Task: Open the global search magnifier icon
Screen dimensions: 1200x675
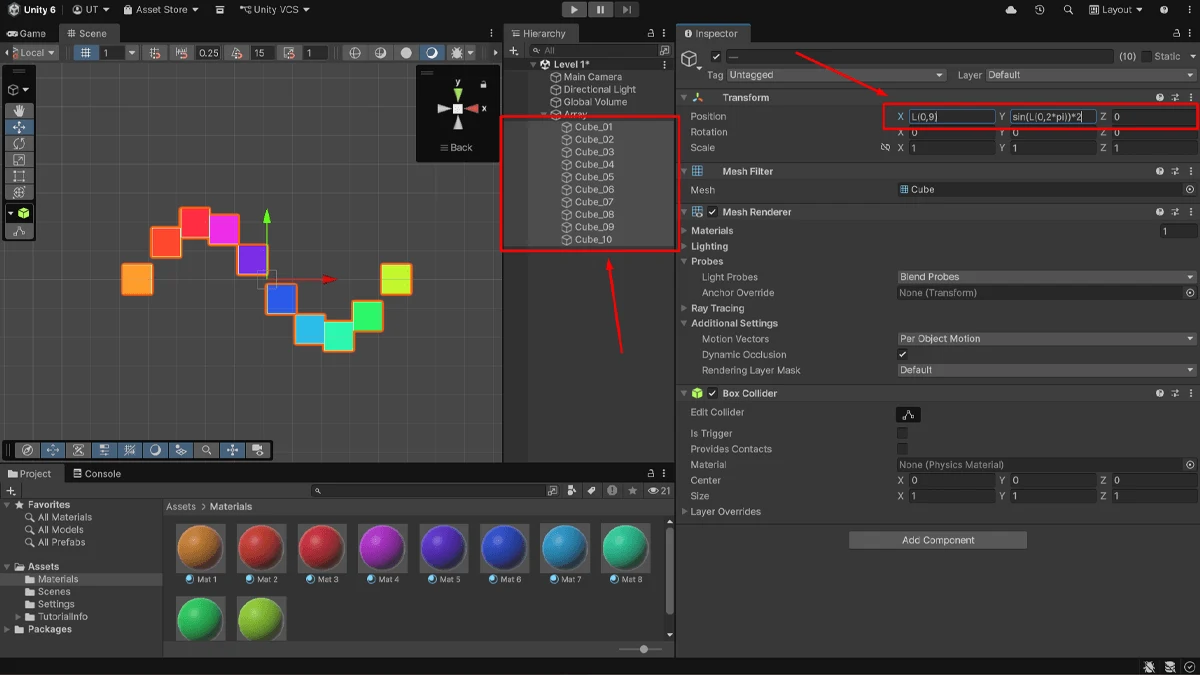Action: tap(1069, 10)
